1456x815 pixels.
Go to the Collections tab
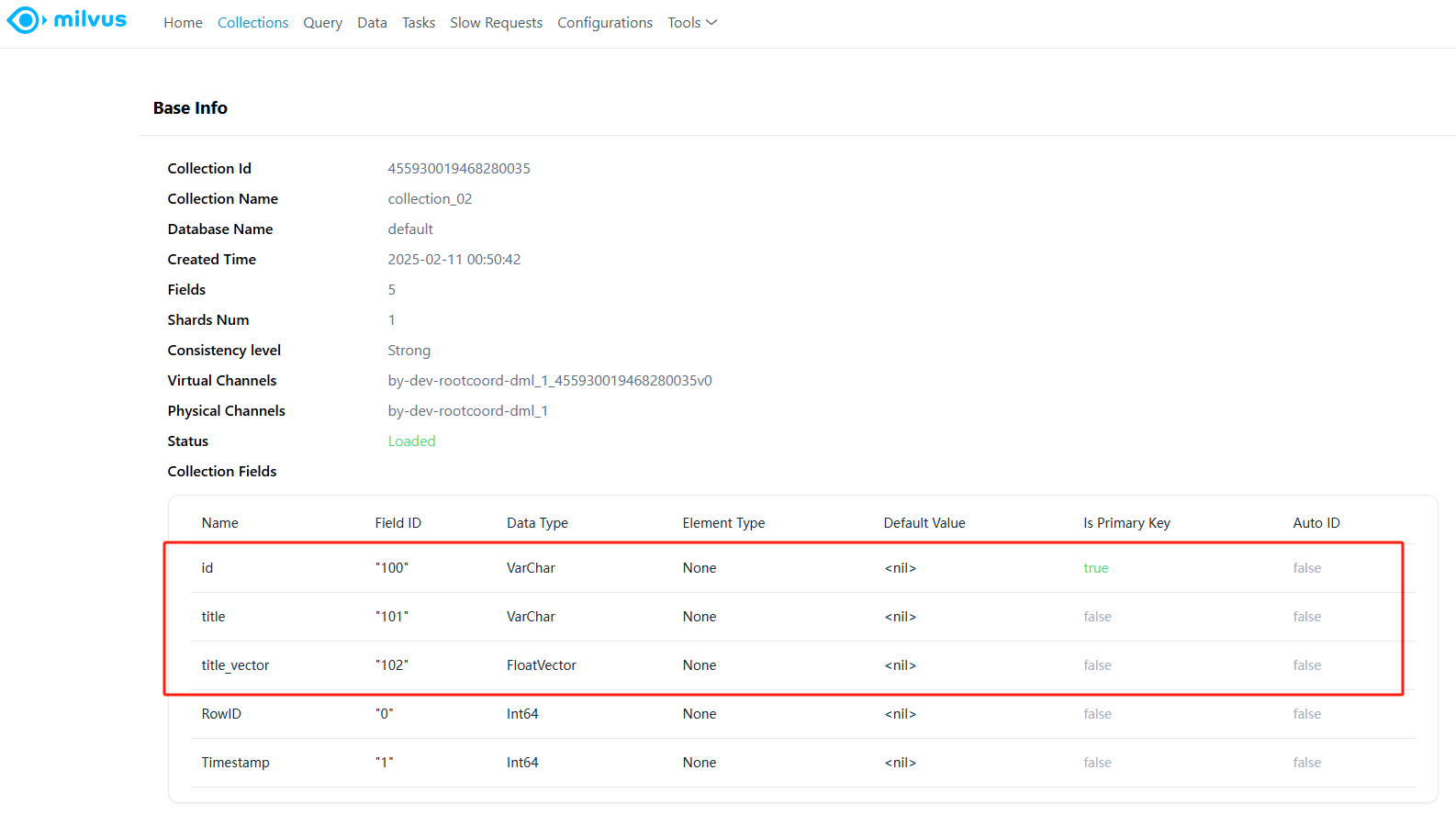point(252,23)
